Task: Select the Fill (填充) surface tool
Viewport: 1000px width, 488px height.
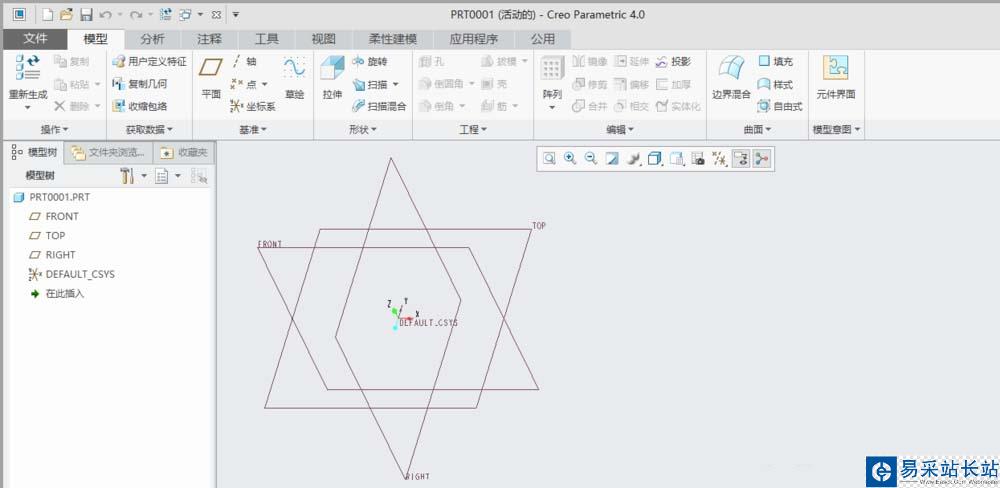Action: pos(776,61)
